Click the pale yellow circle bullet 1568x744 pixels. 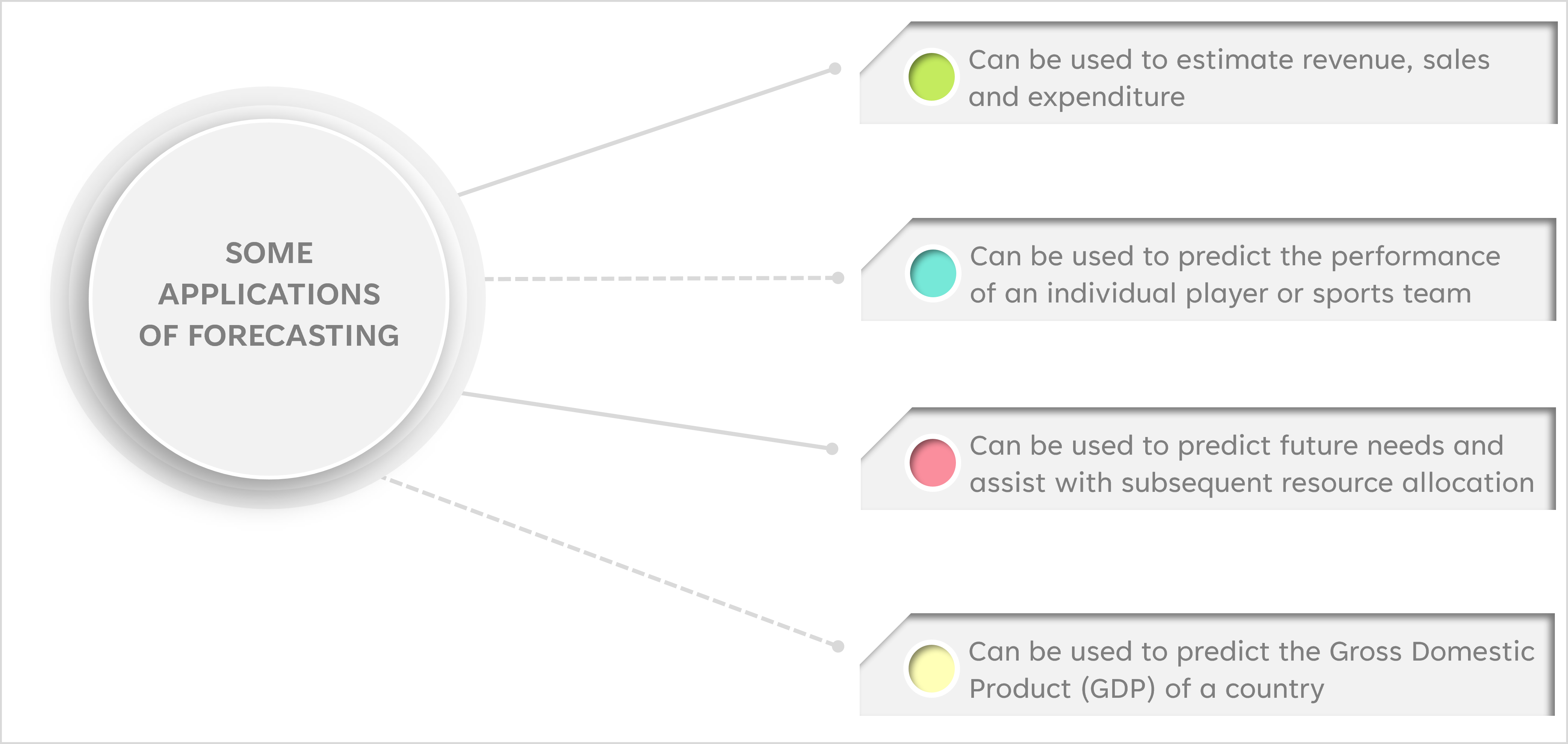pos(931,668)
